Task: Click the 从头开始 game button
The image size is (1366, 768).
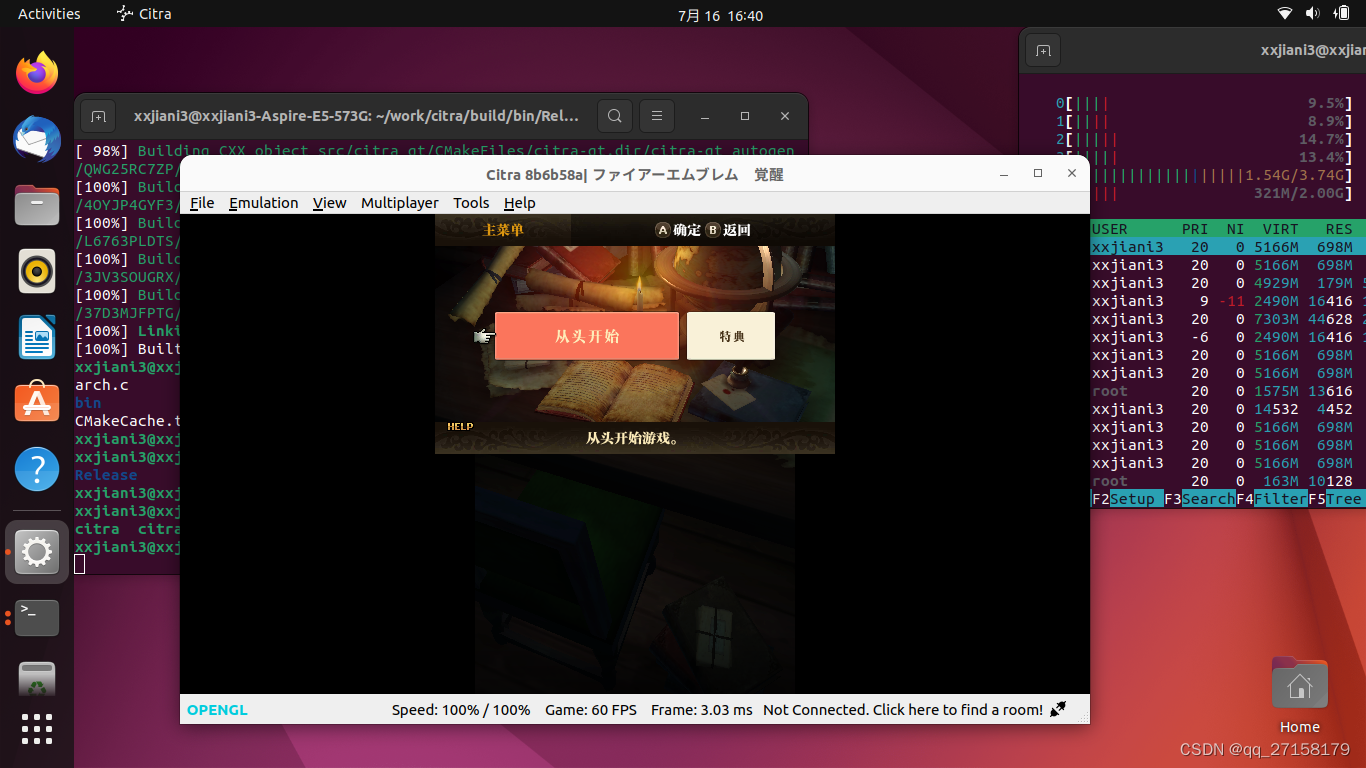Action: (x=587, y=336)
